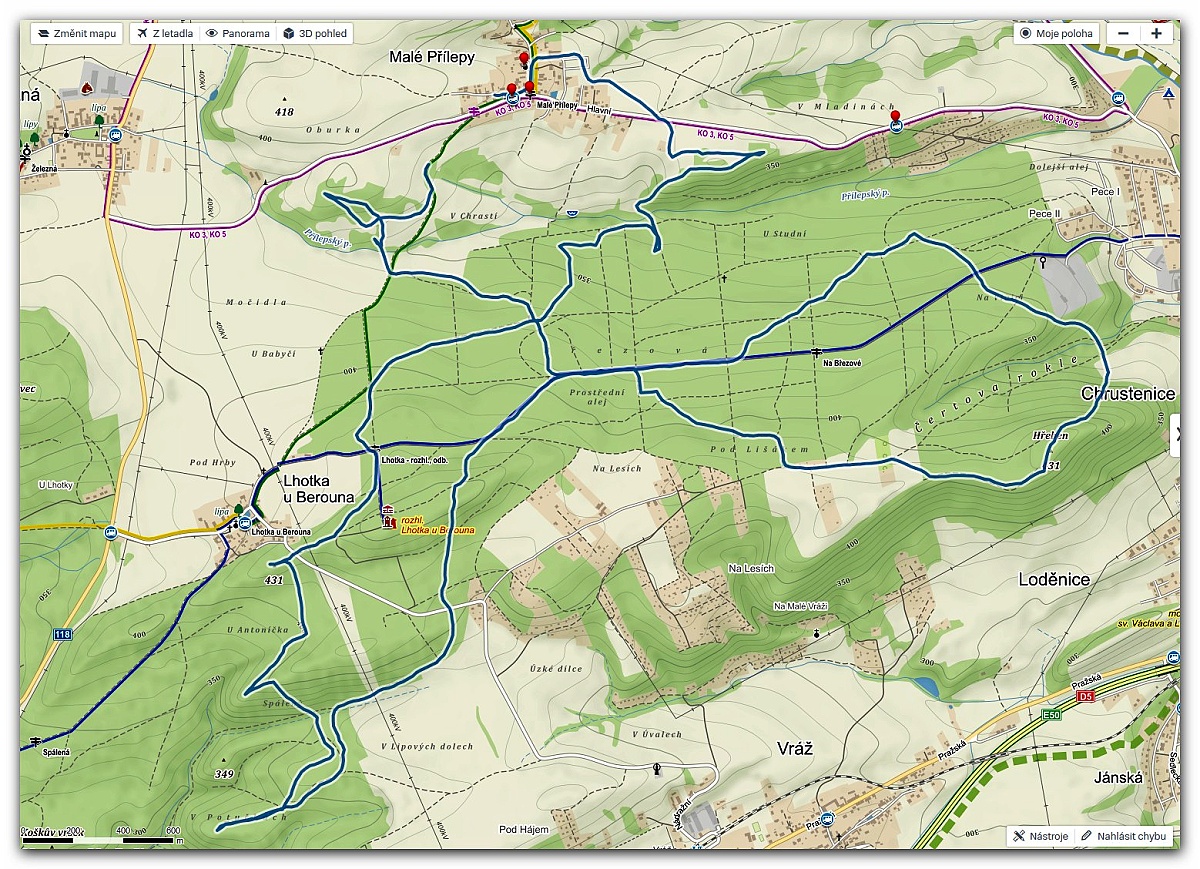Enable the 3D pohled view
This screenshot has height=869, width=1200.
(x=315, y=33)
